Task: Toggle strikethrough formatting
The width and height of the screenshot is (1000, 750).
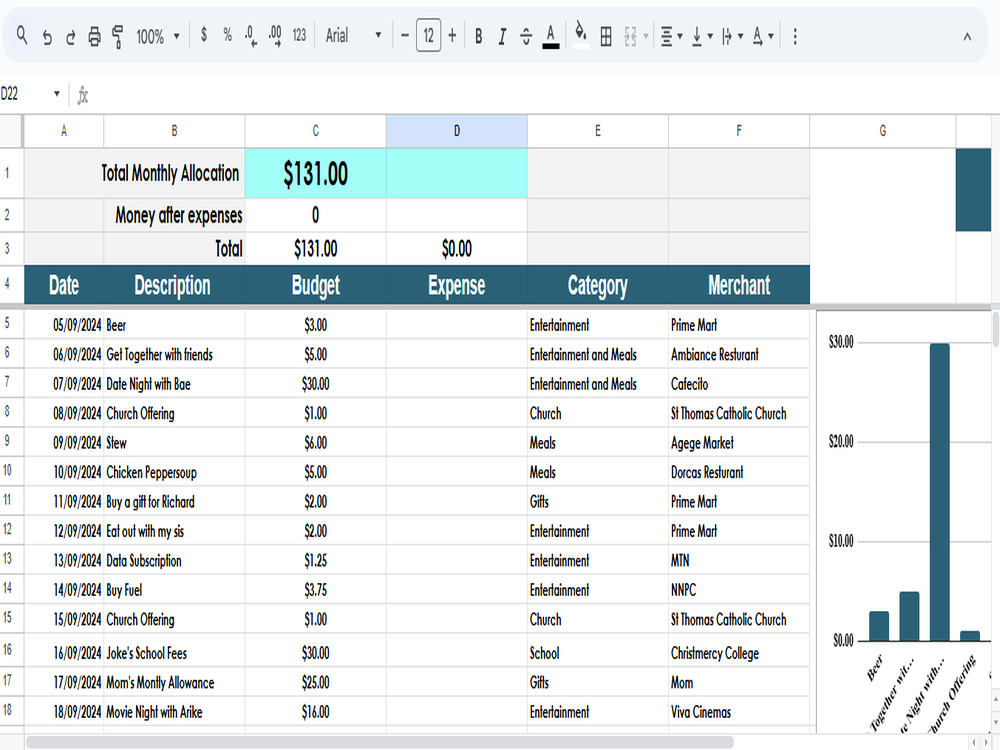Action: tap(526, 36)
